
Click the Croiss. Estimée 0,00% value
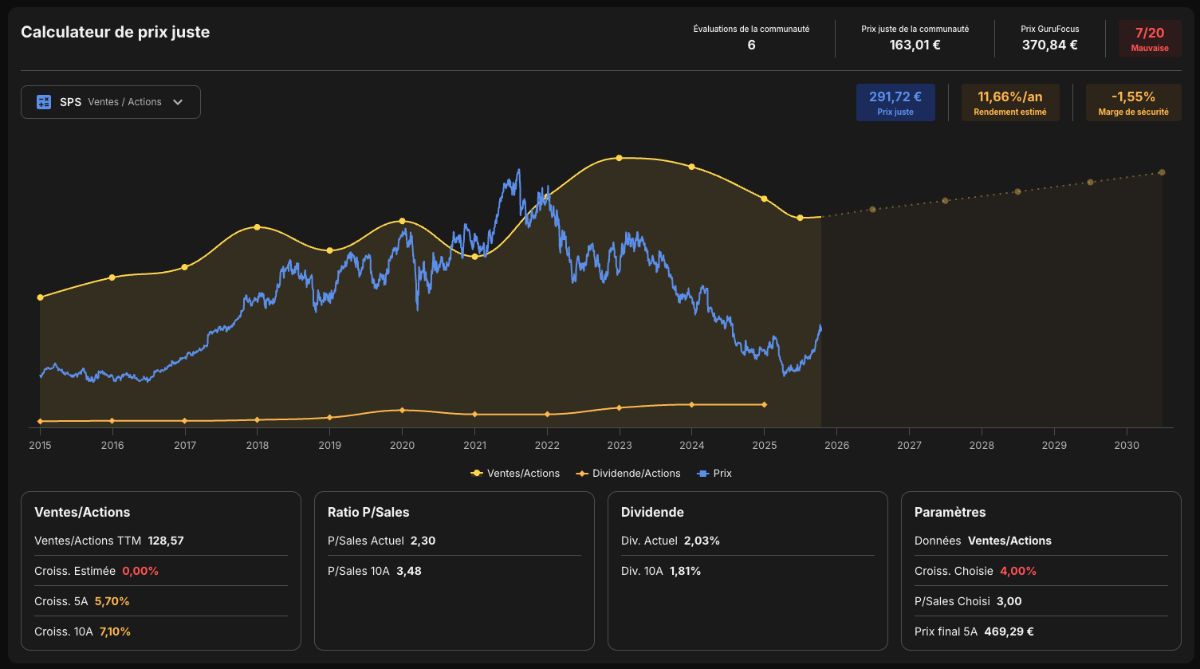140,571
